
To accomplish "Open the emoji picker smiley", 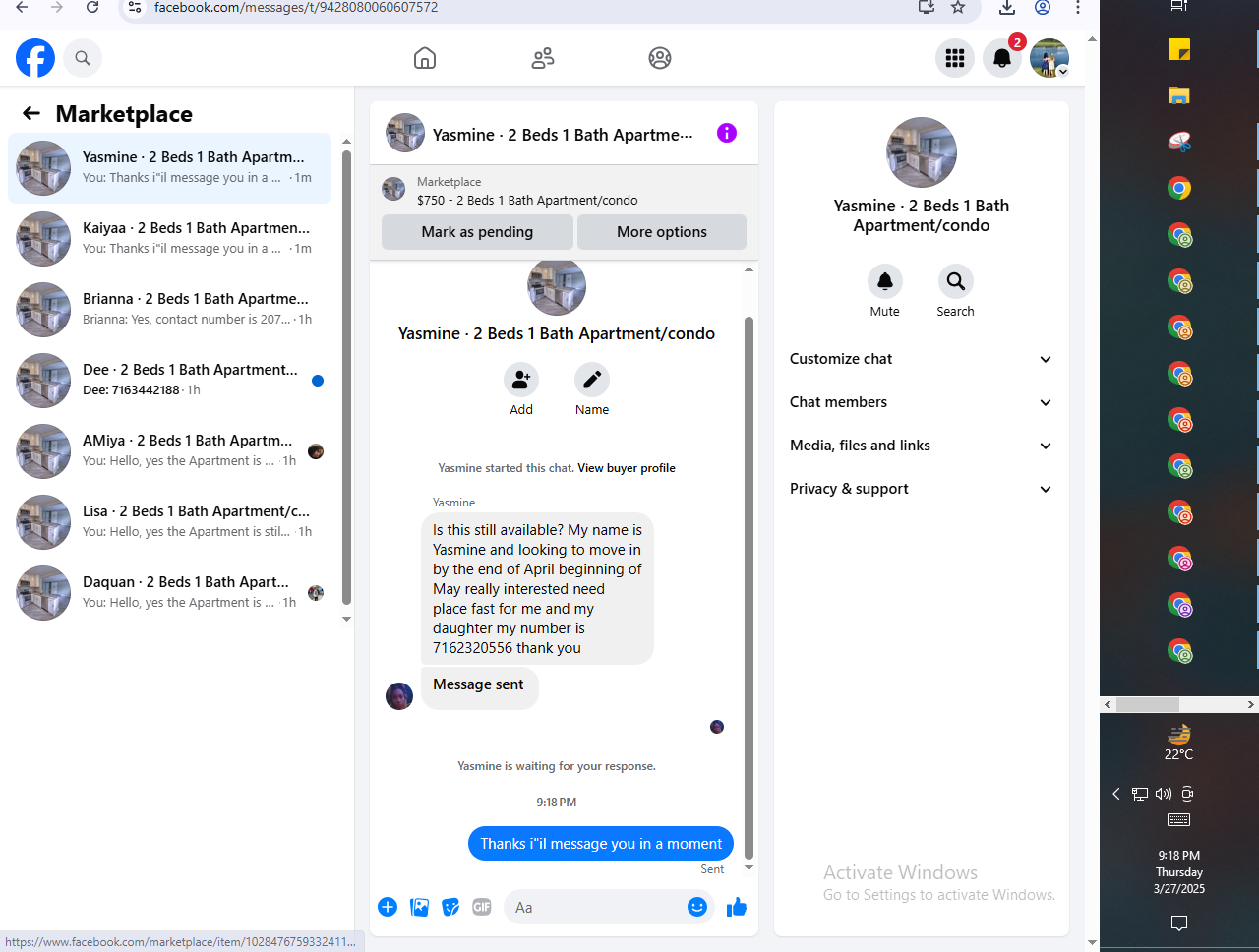I will pos(697,907).
